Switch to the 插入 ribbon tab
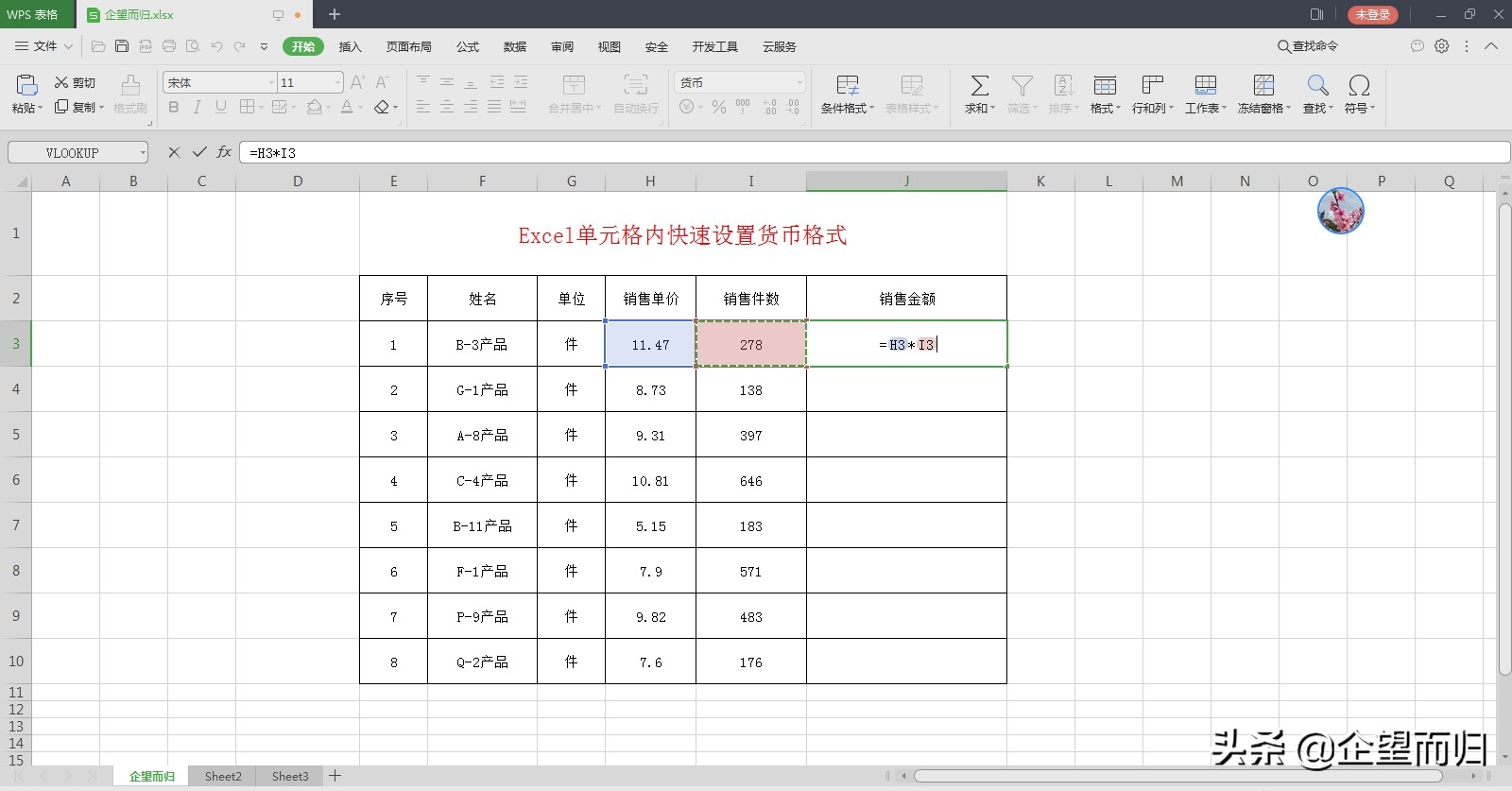This screenshot has height=791, width=1512. tap(351, 46)
